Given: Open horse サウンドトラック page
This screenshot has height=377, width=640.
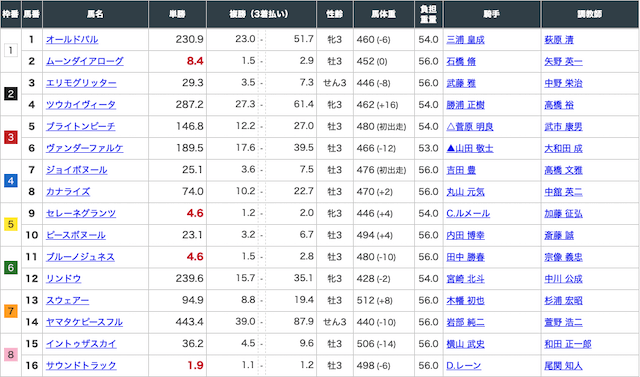Looking at the screenshot, I should pos(81,366).
